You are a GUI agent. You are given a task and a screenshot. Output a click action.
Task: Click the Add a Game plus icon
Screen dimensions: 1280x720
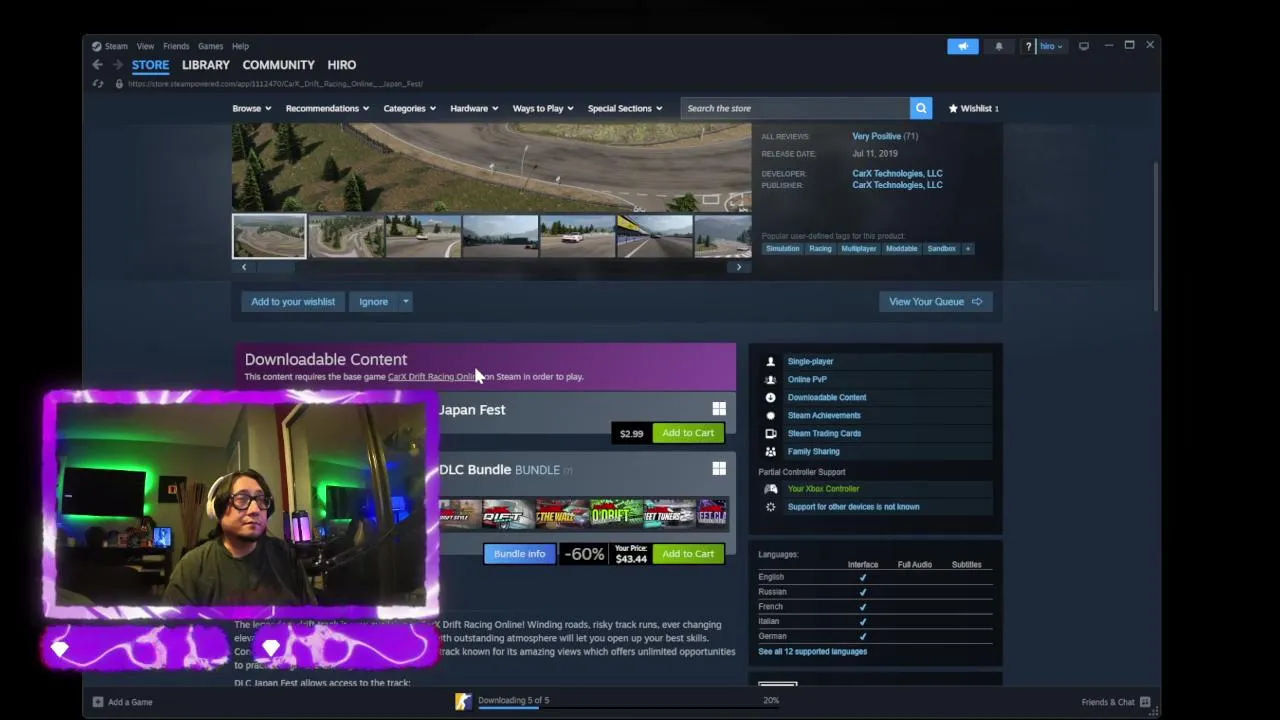point(98,702)
